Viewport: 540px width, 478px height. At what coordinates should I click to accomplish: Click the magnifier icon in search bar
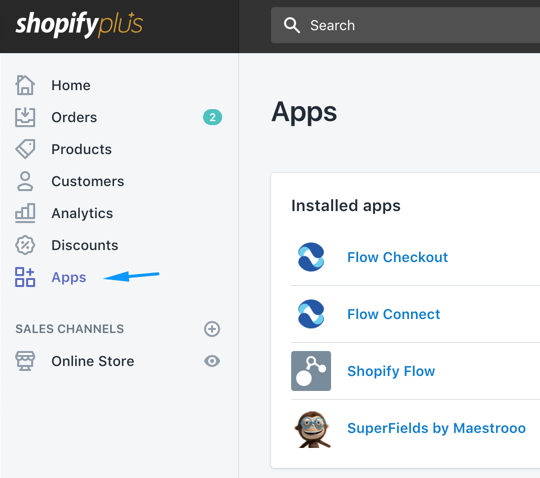291,25
